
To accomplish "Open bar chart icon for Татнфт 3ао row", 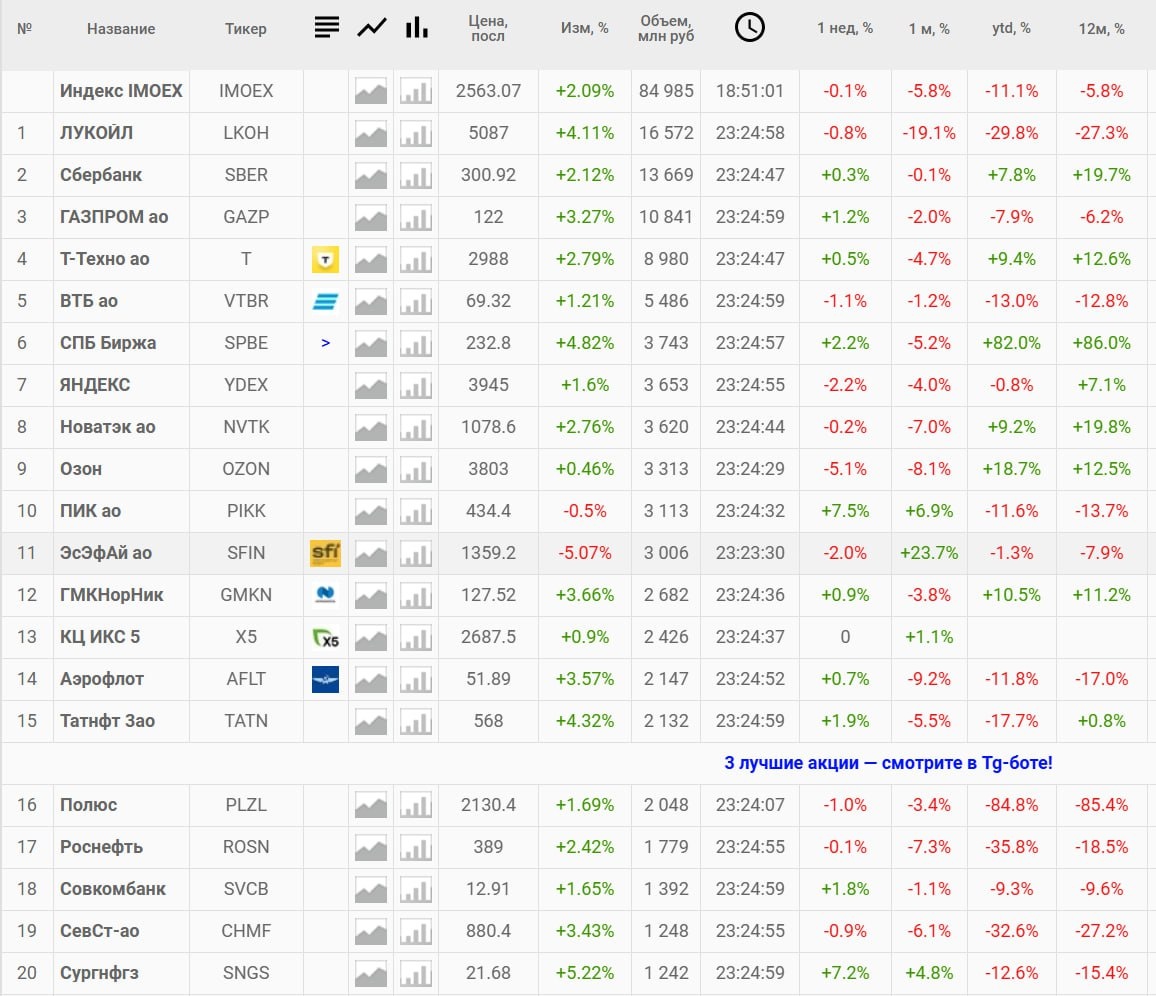I will click(x=416, y=722).
